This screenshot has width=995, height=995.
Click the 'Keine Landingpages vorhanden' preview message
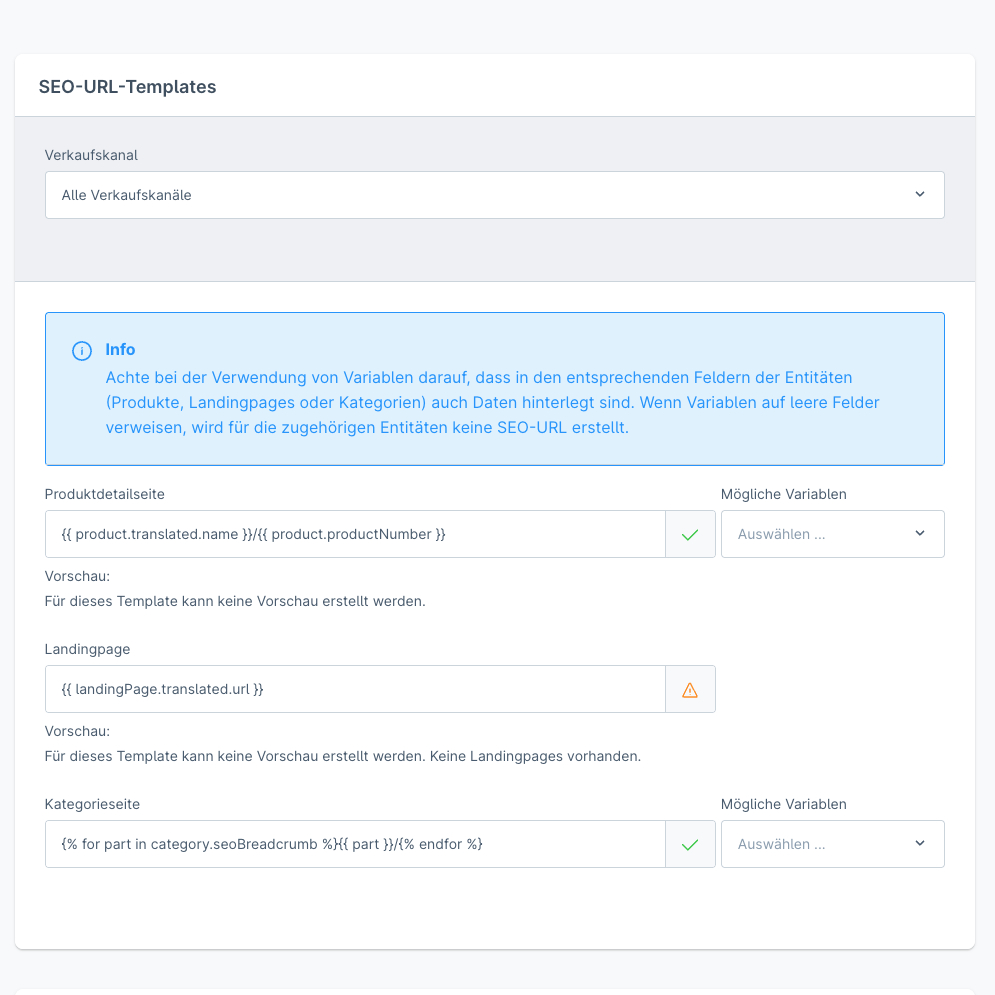pos(535,756)
